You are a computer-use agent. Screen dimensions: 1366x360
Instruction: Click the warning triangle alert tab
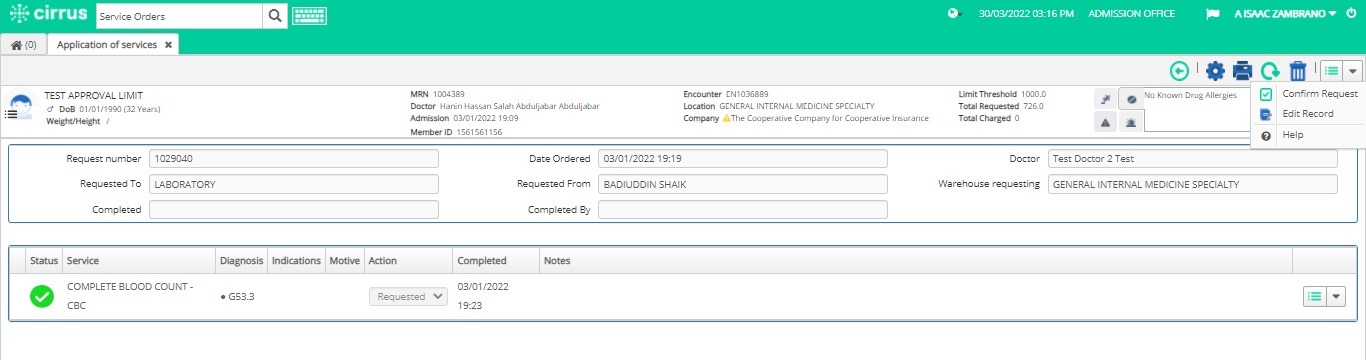[1105, 121]
